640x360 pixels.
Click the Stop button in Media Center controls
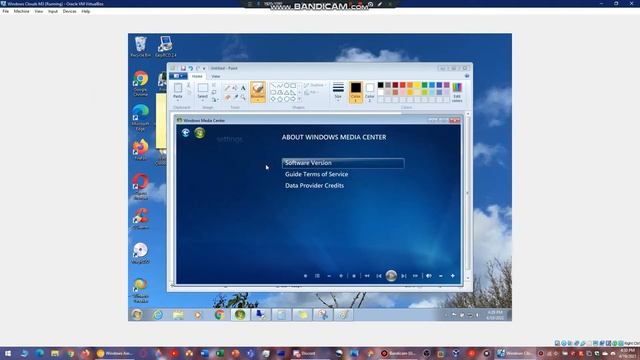point(354,276)
